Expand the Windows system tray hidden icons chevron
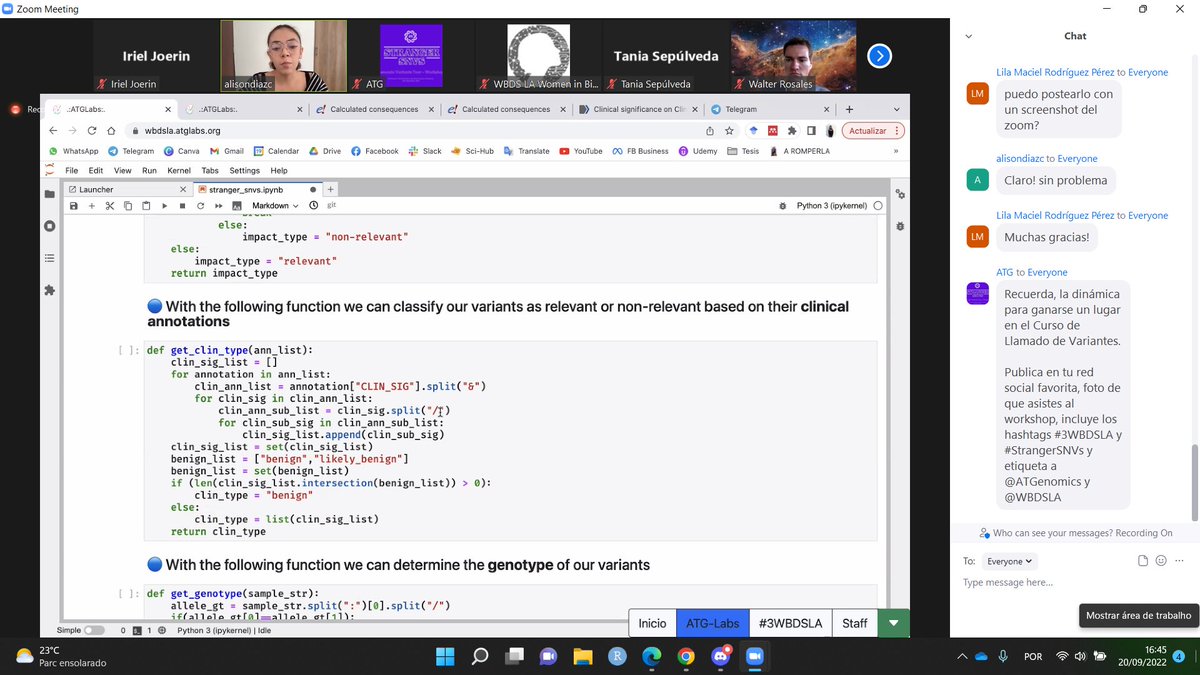This screenshot has height=675, width=1200. coord(961,657)
